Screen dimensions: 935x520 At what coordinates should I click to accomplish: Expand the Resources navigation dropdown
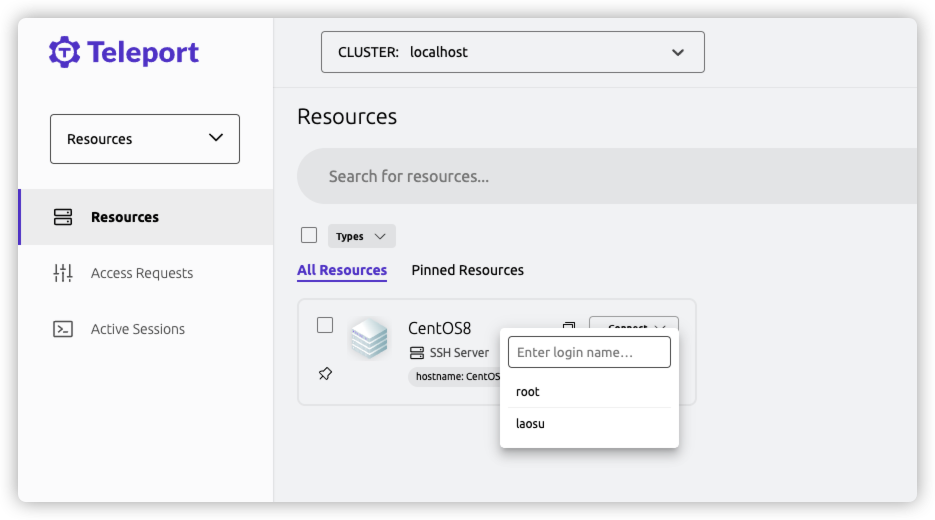click(x=145, y=139)
